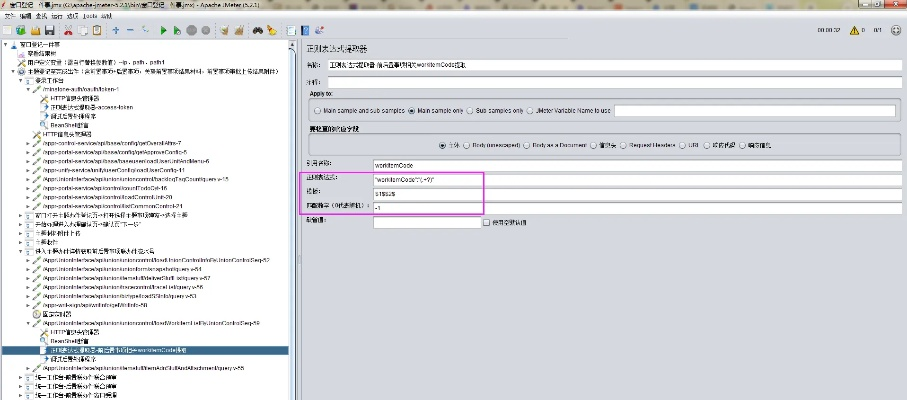Enable the use empty default value checkbox
Screen dimensions: 907x400
coord(487,222)
